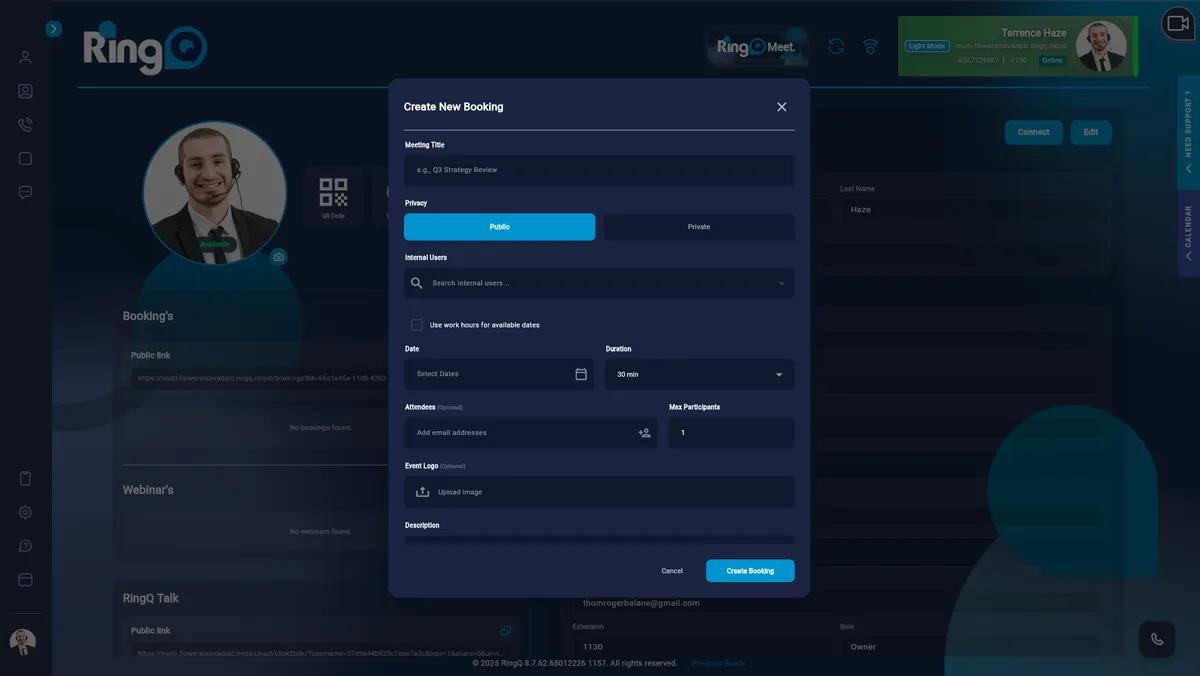Click the large profile photo
This screenshot has width=1200, height=676.
[x=214, y=193]
